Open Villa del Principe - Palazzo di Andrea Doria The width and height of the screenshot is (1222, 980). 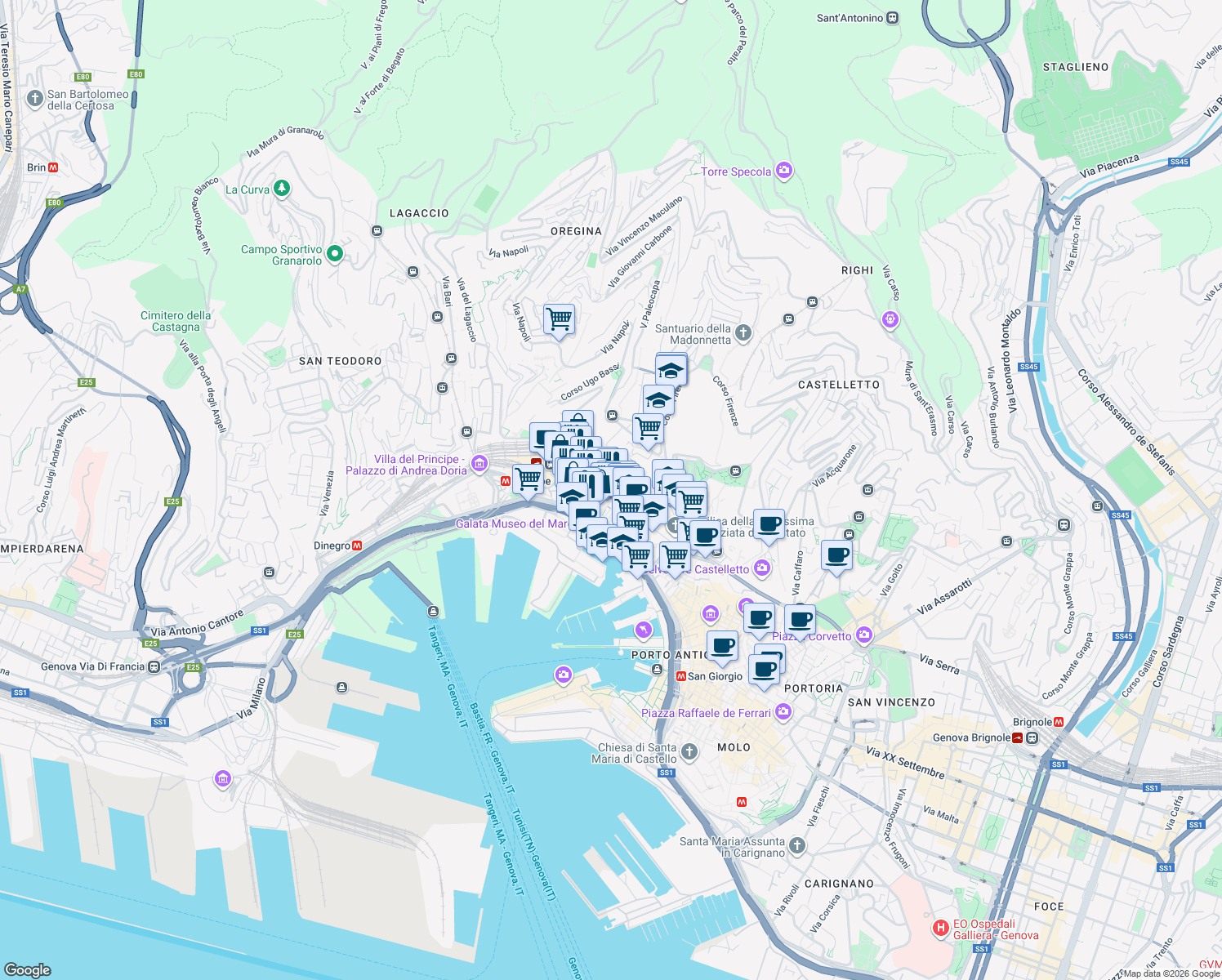click(477, 463)
